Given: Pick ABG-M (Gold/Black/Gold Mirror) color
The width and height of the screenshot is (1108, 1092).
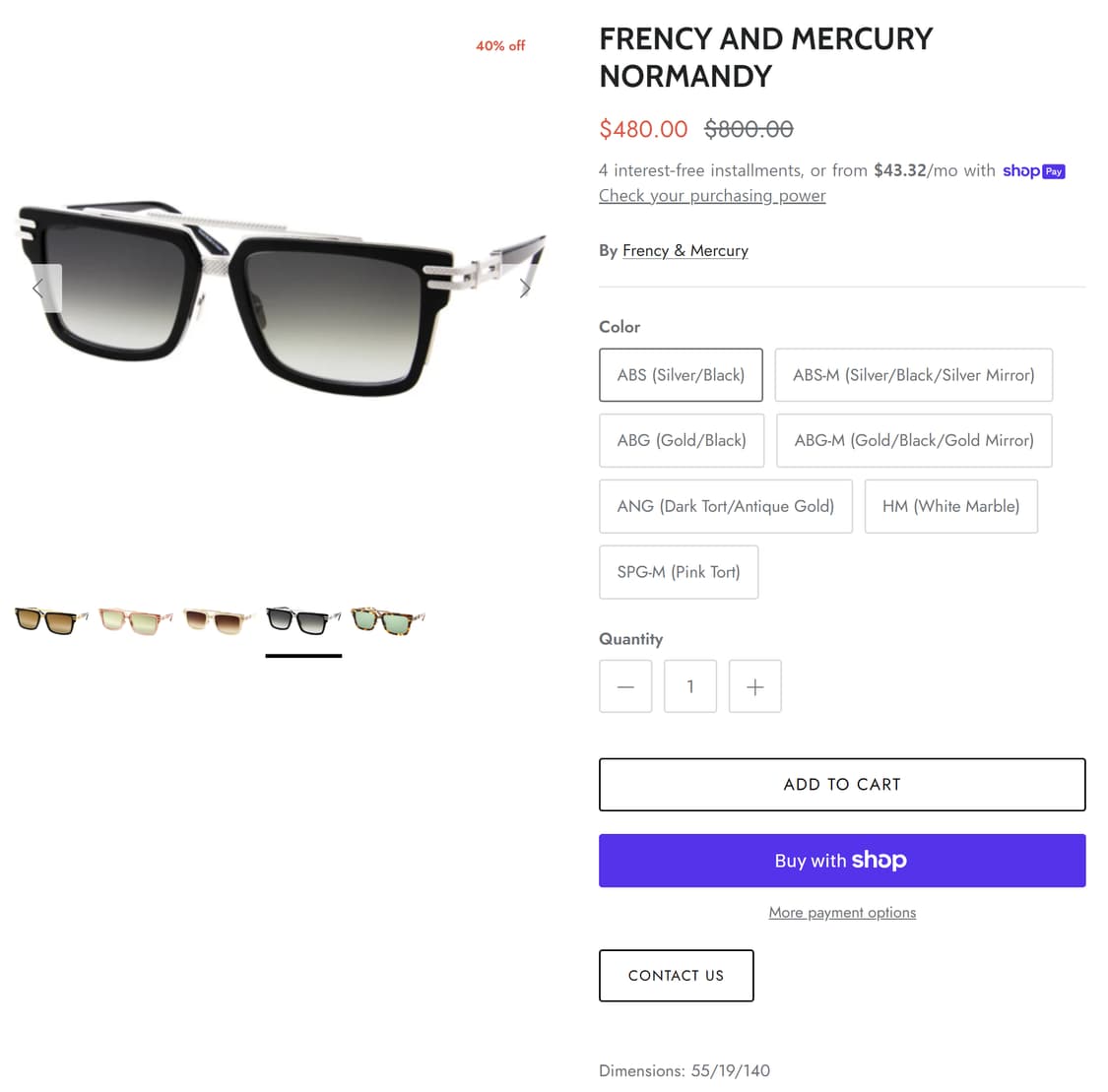Looking at the screenshot, I should click(914, 440).
